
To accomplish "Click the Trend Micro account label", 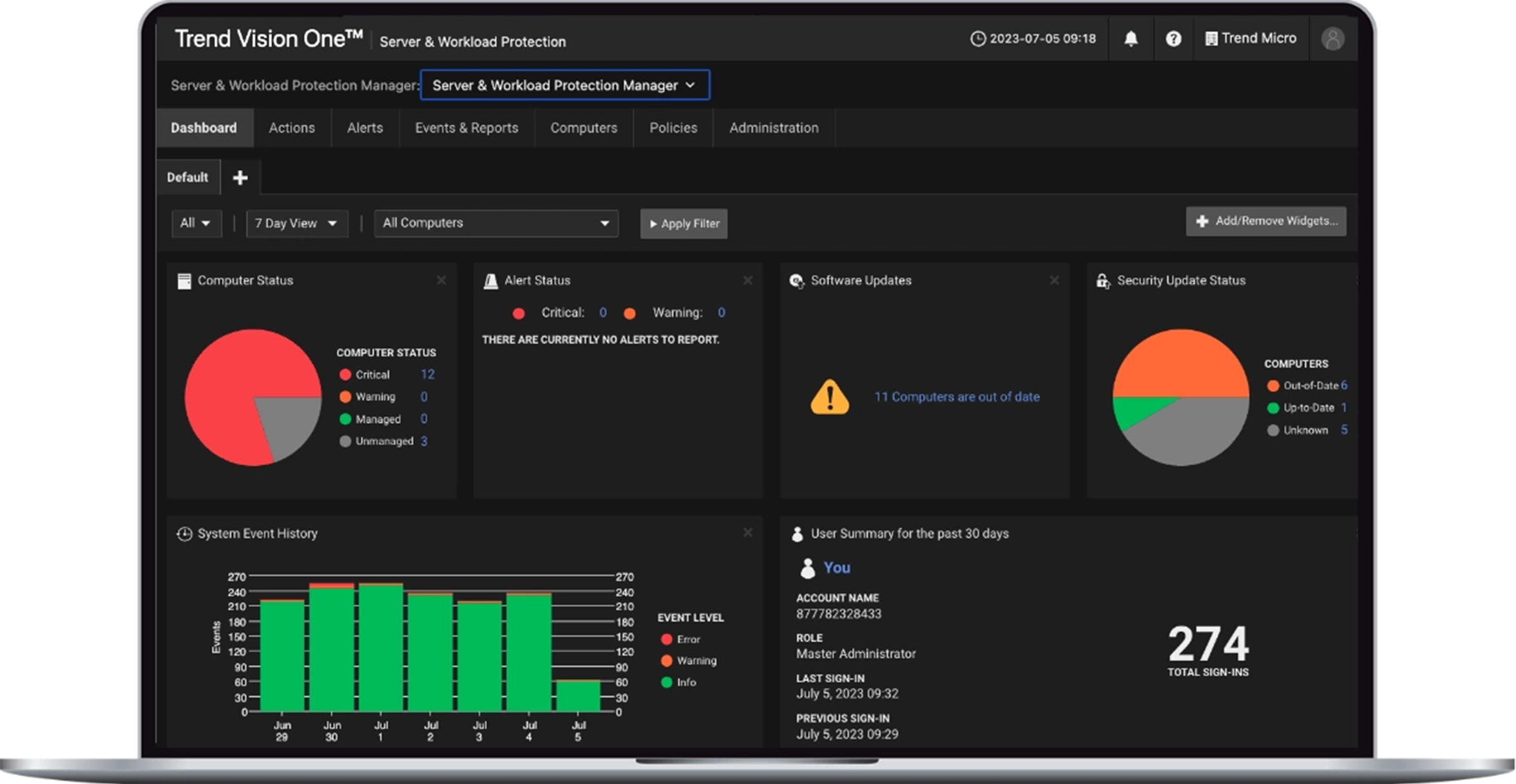I will click(x=1259, y=39).
